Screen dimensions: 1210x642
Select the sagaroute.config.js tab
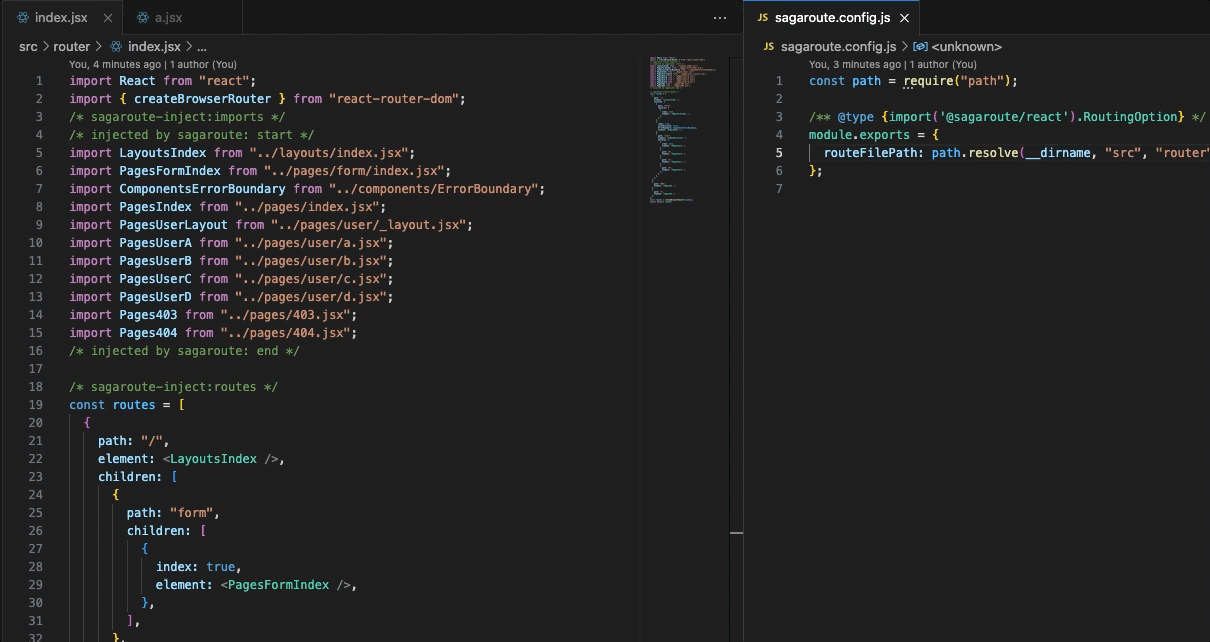tap(832, 17)
